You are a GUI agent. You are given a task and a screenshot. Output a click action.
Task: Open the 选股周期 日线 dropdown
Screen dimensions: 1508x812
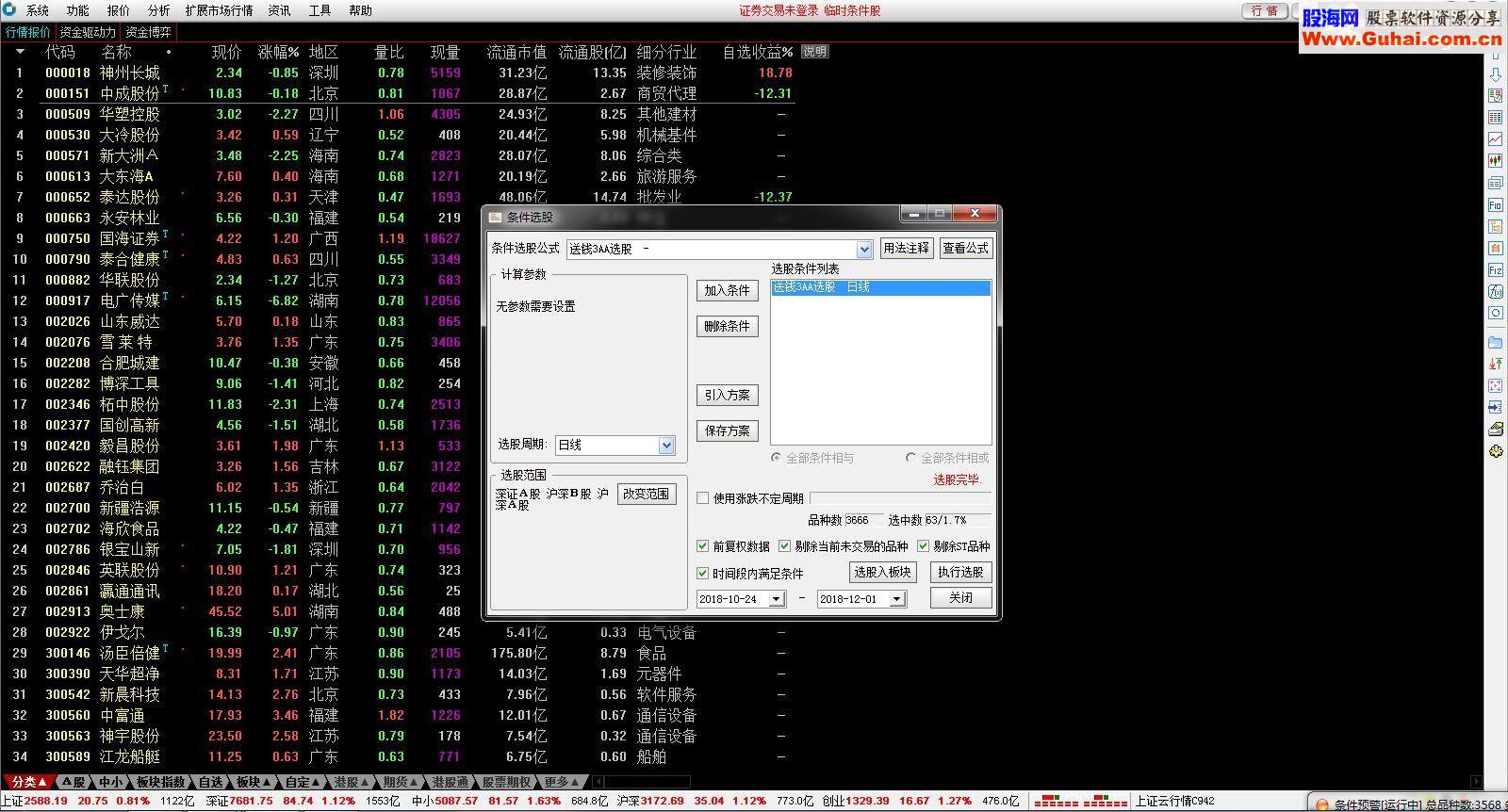point(666,445)
